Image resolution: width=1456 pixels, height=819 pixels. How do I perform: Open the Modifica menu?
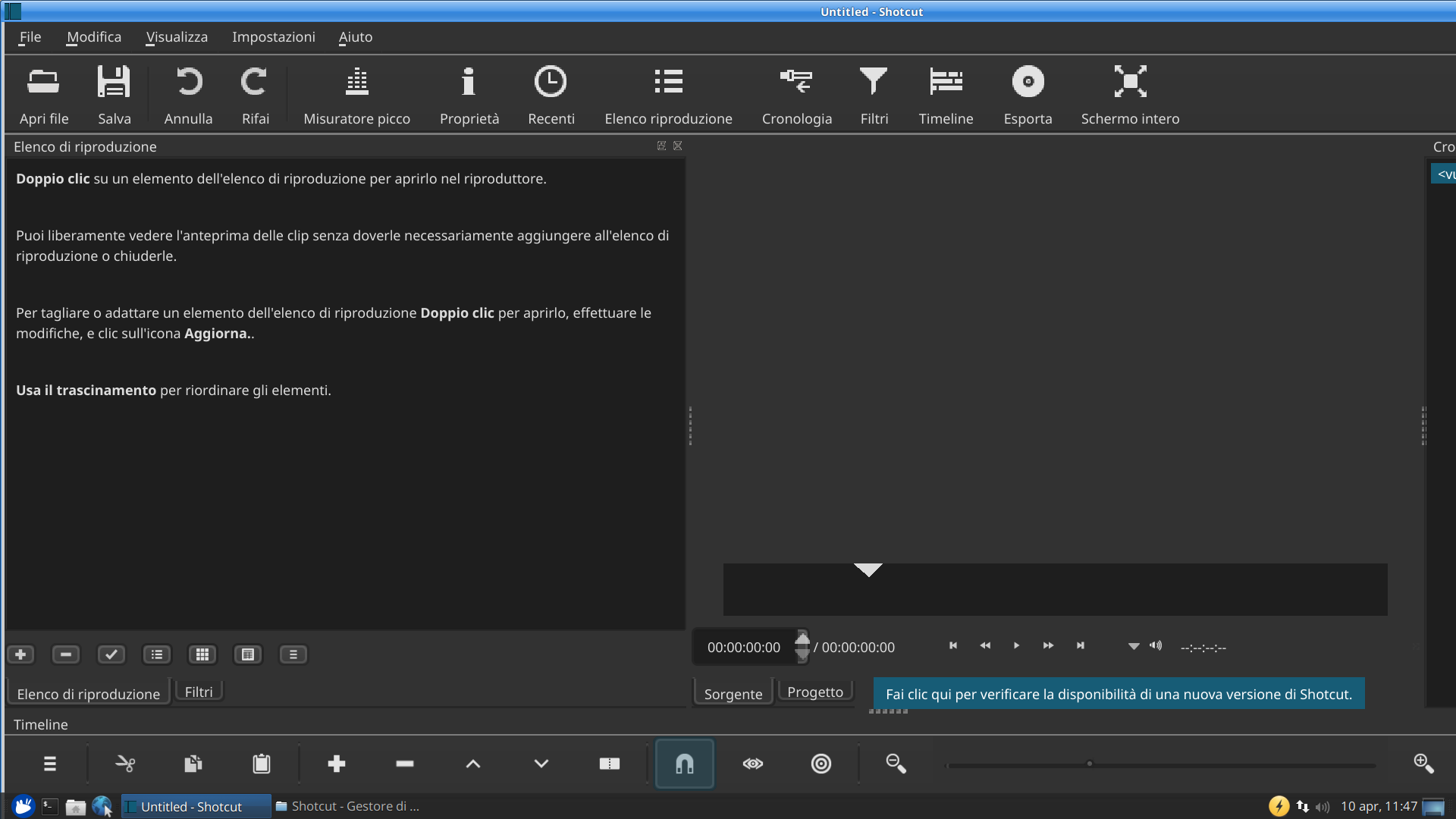pyautogui.click(x=94, y=36)
